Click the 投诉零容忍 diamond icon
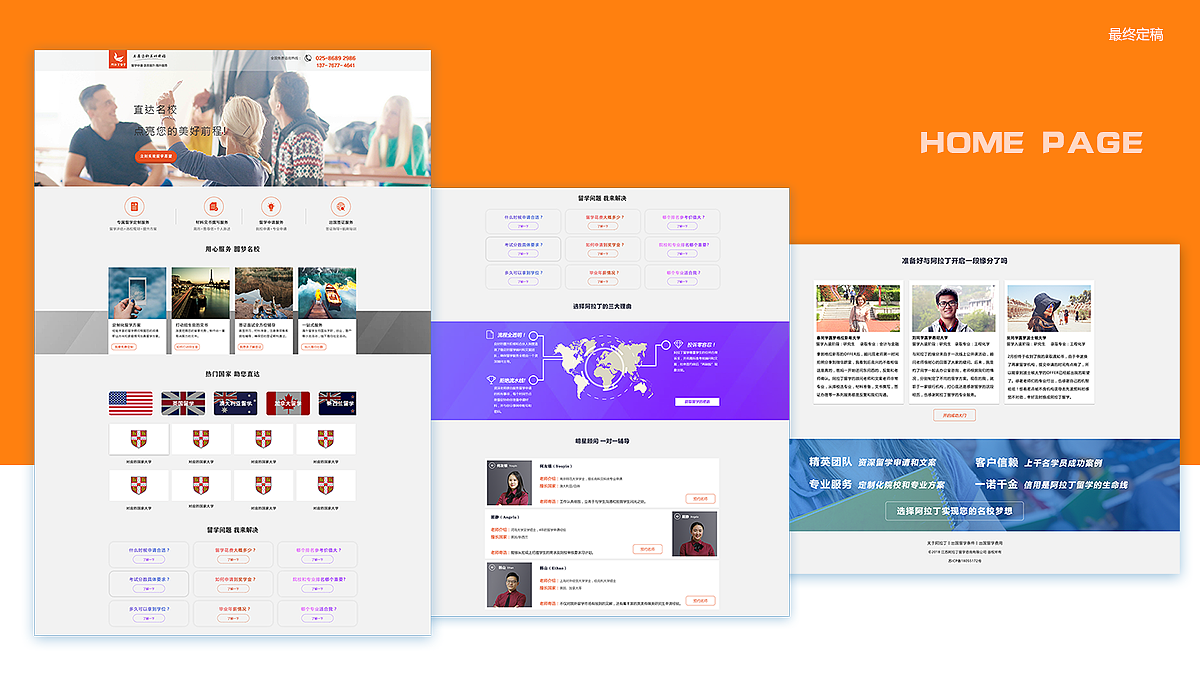Image resolution: width=1200 pixels, height=675 pixels. point(678,344)
